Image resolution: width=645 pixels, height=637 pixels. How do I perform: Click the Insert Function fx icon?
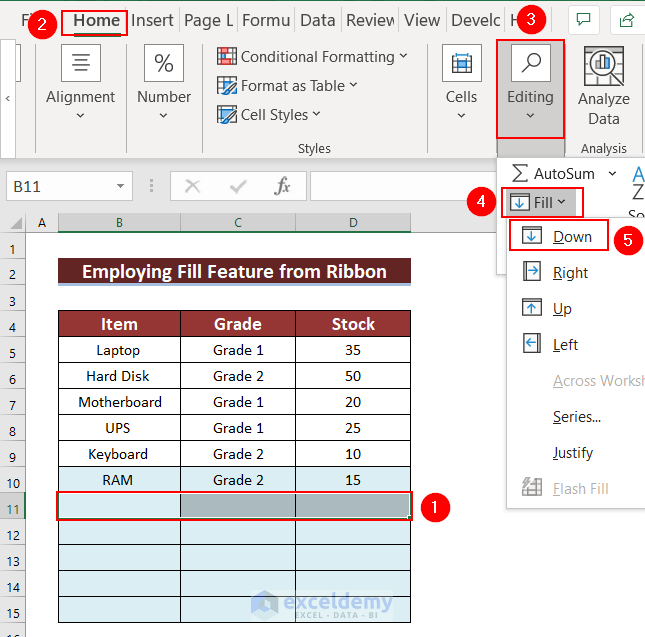(x=282, y=186)
